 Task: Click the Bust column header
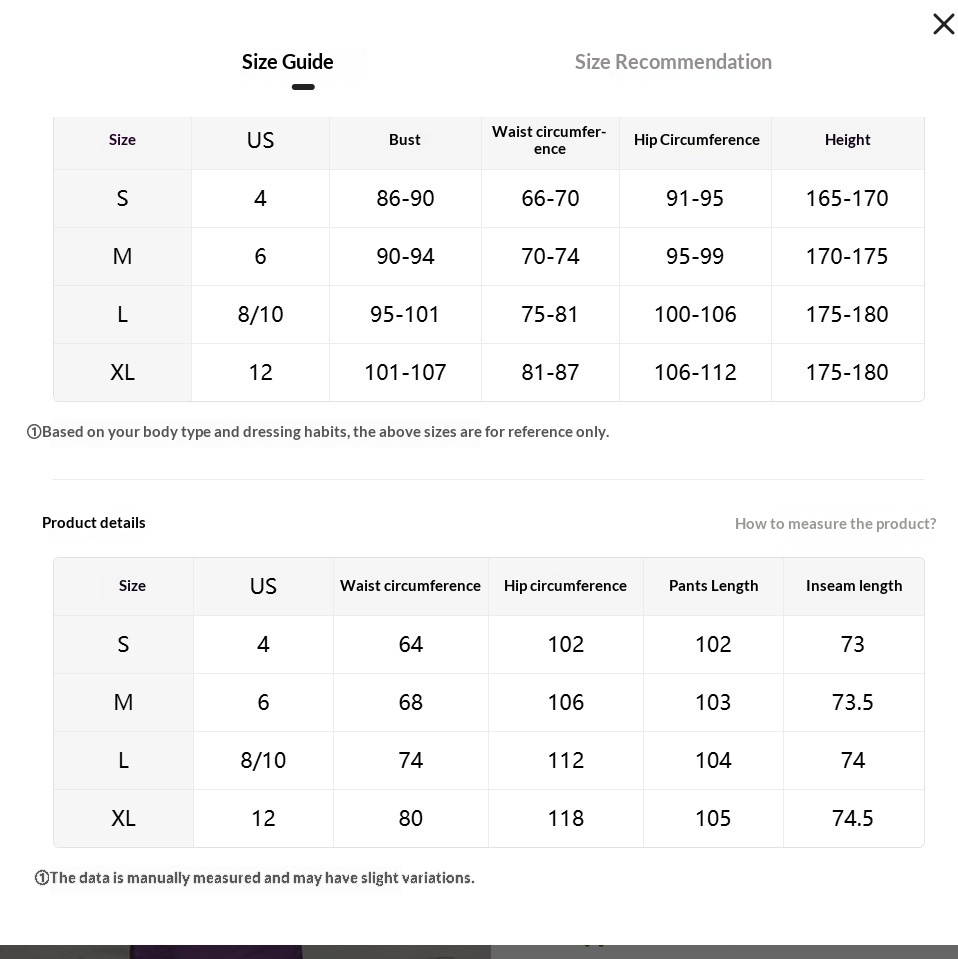(405, 140)
